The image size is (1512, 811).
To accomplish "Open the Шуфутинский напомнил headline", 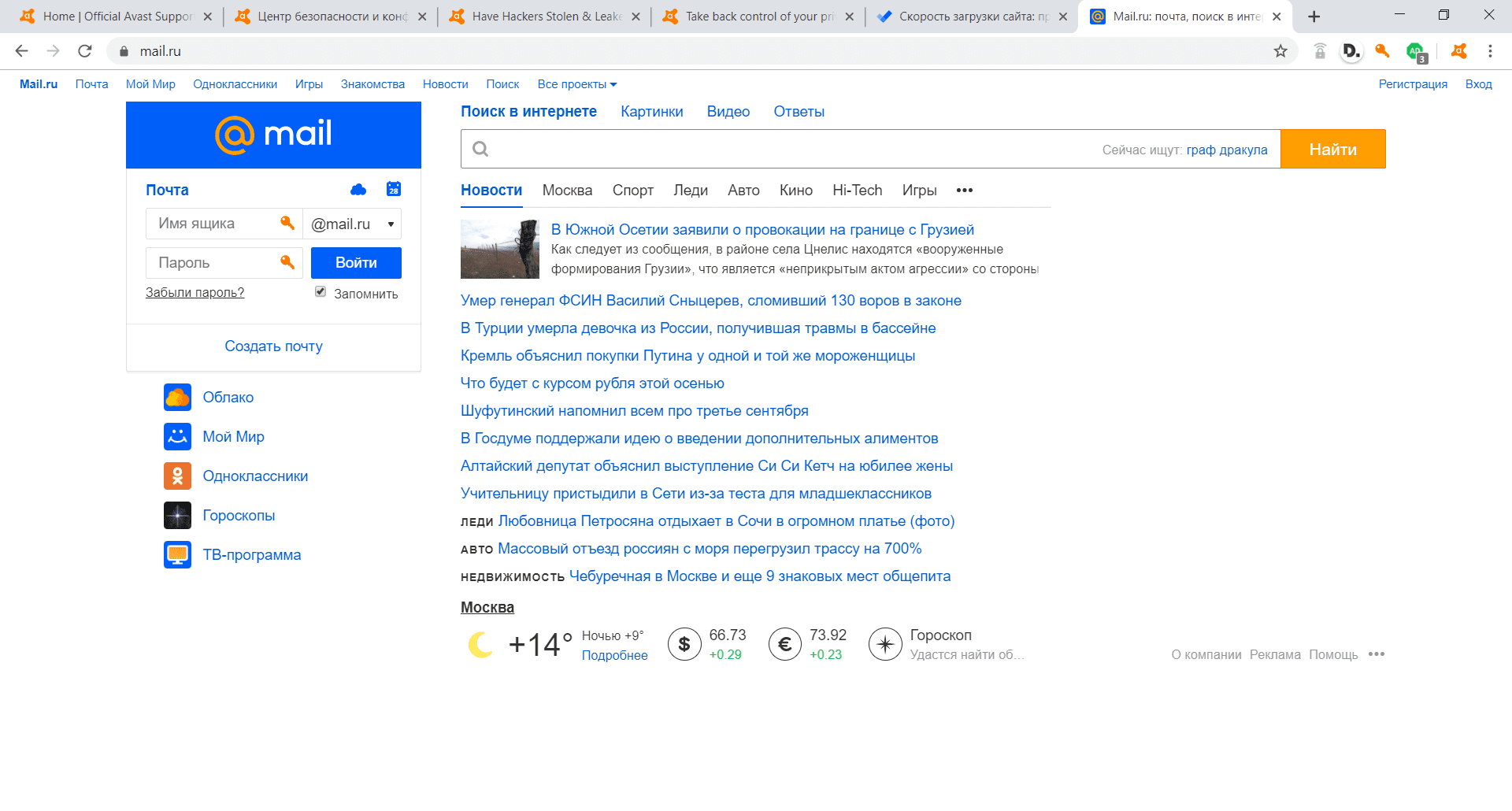I will point(635,411).
